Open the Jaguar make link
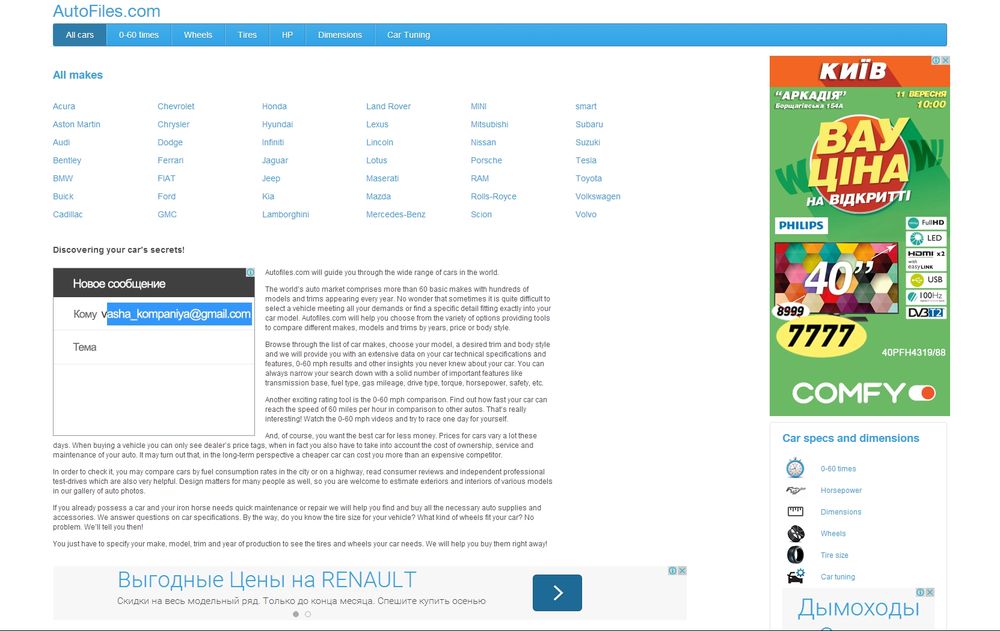Viewport: 1000px width, 631px height. pos(275,161)
